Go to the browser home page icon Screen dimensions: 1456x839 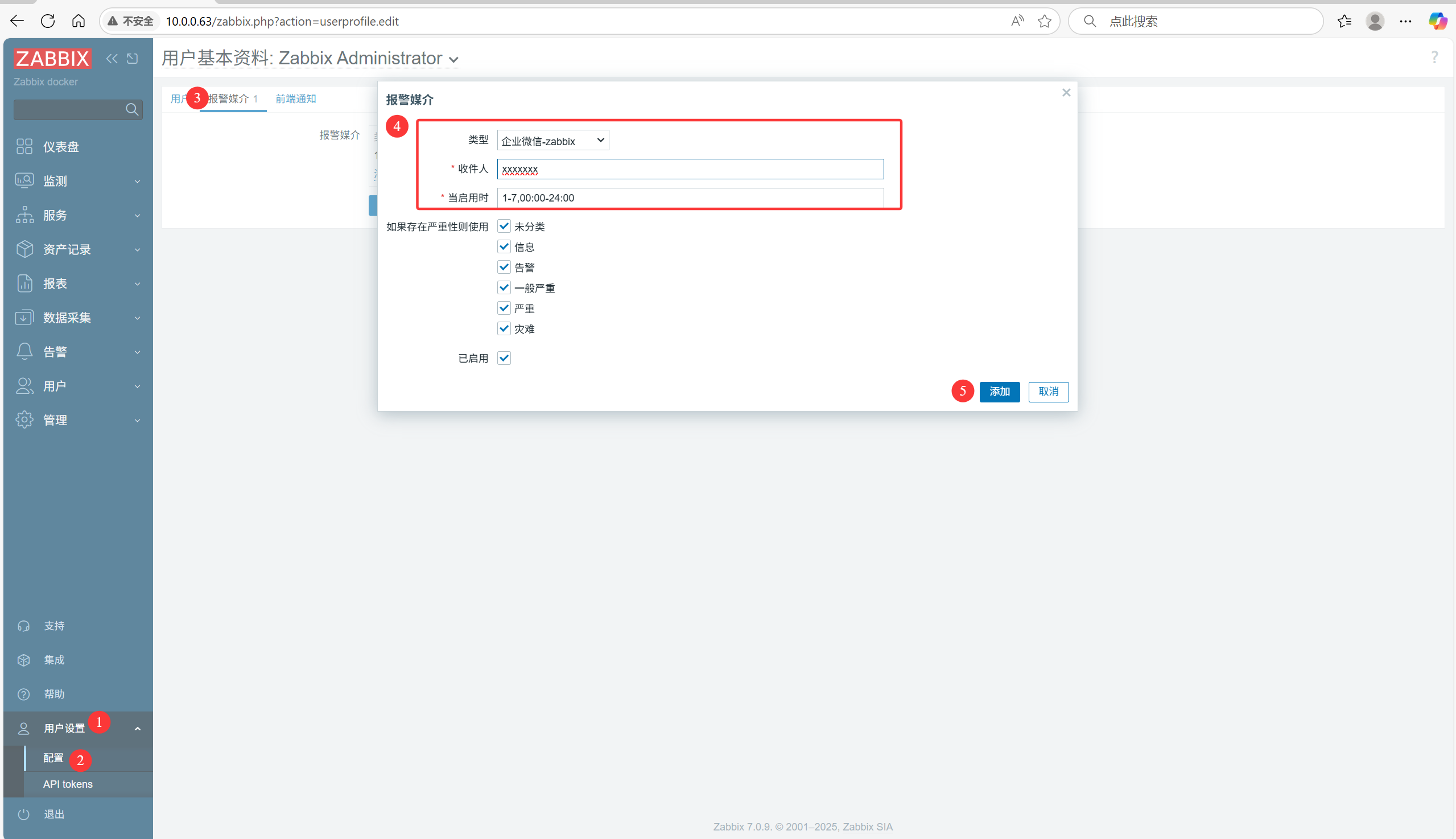(79, 21)
